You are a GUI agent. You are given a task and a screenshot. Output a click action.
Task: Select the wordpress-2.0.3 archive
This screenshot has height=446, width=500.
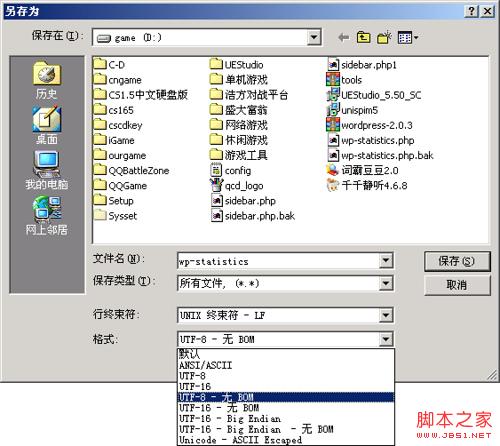[x=369, y=125]
